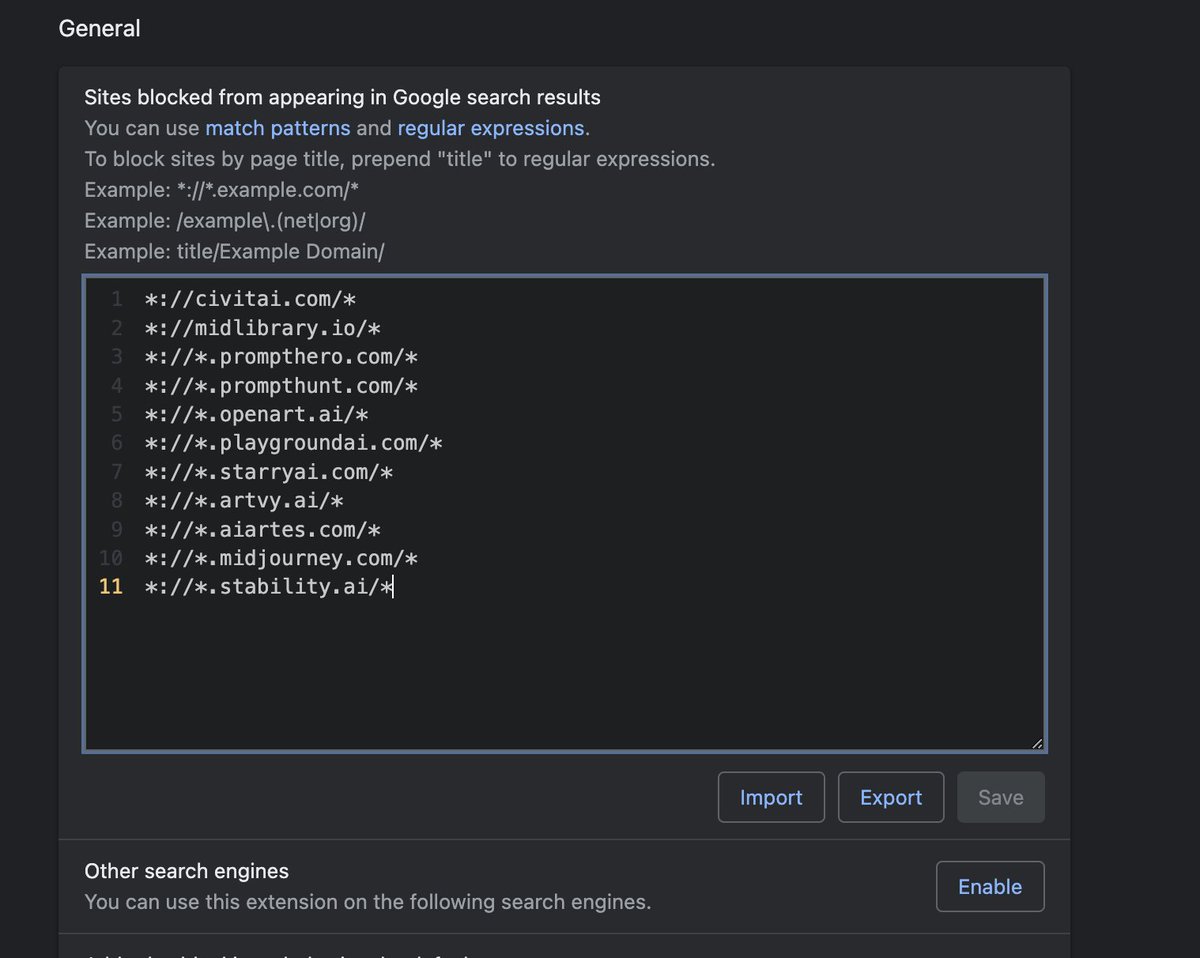This screenshot has width=1200, height=958.
Task: Click the starryai.com entry line
Action: pos(268,471)
